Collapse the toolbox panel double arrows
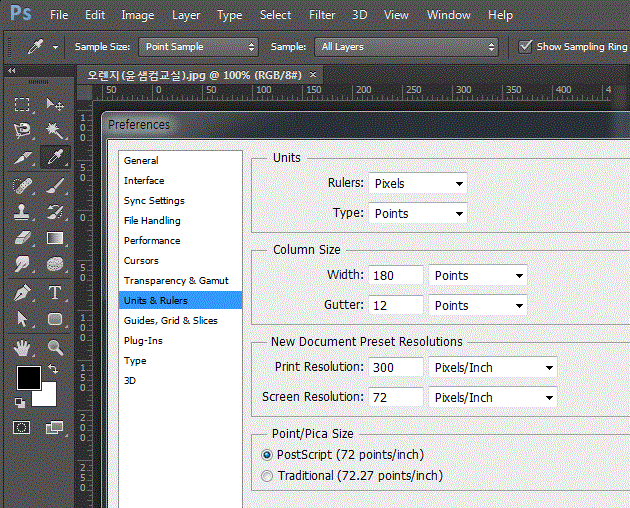 point(12,70)
